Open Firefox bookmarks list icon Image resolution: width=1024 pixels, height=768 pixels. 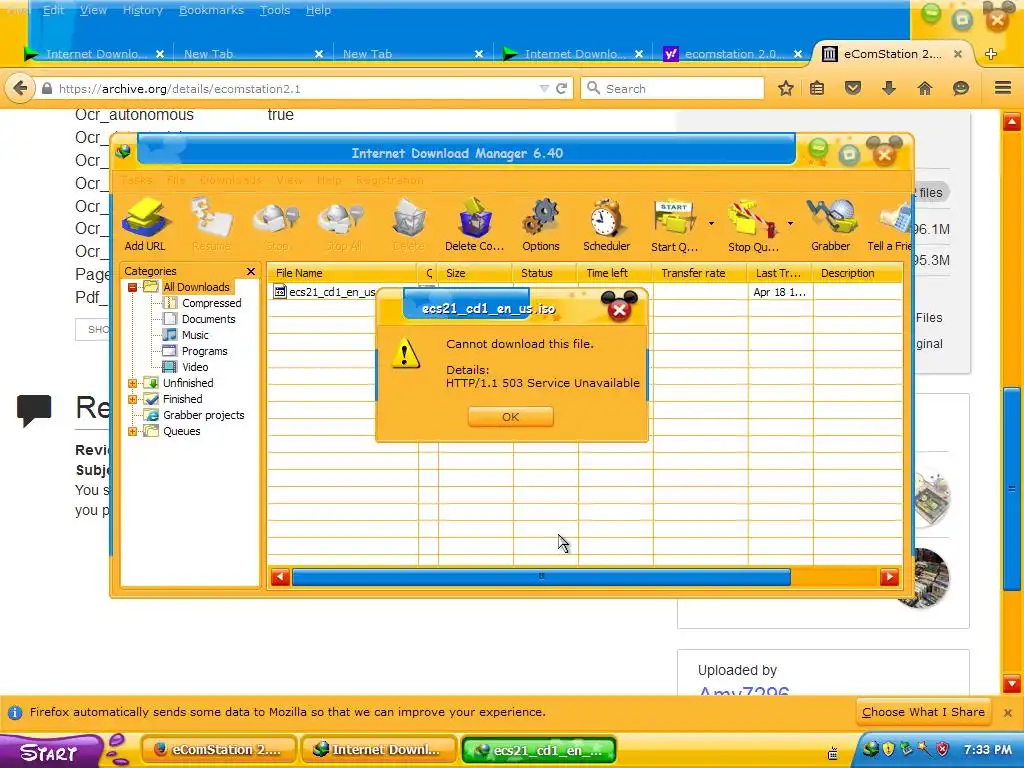pos(817,88)
